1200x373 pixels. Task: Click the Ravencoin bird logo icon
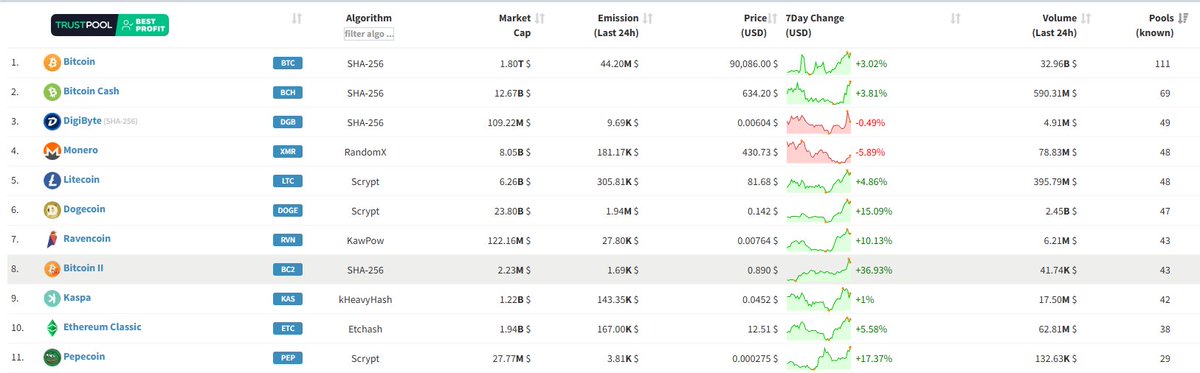[x=52, y=240]
